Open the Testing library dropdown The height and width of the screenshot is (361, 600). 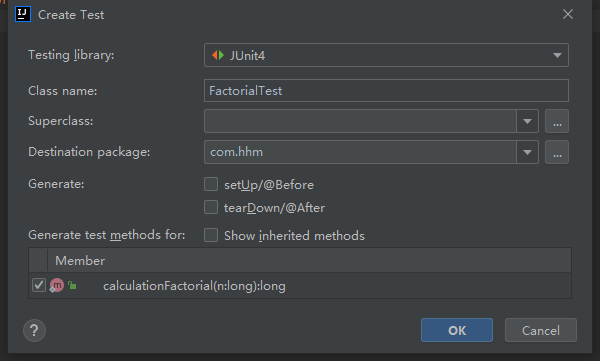point(386,55)
